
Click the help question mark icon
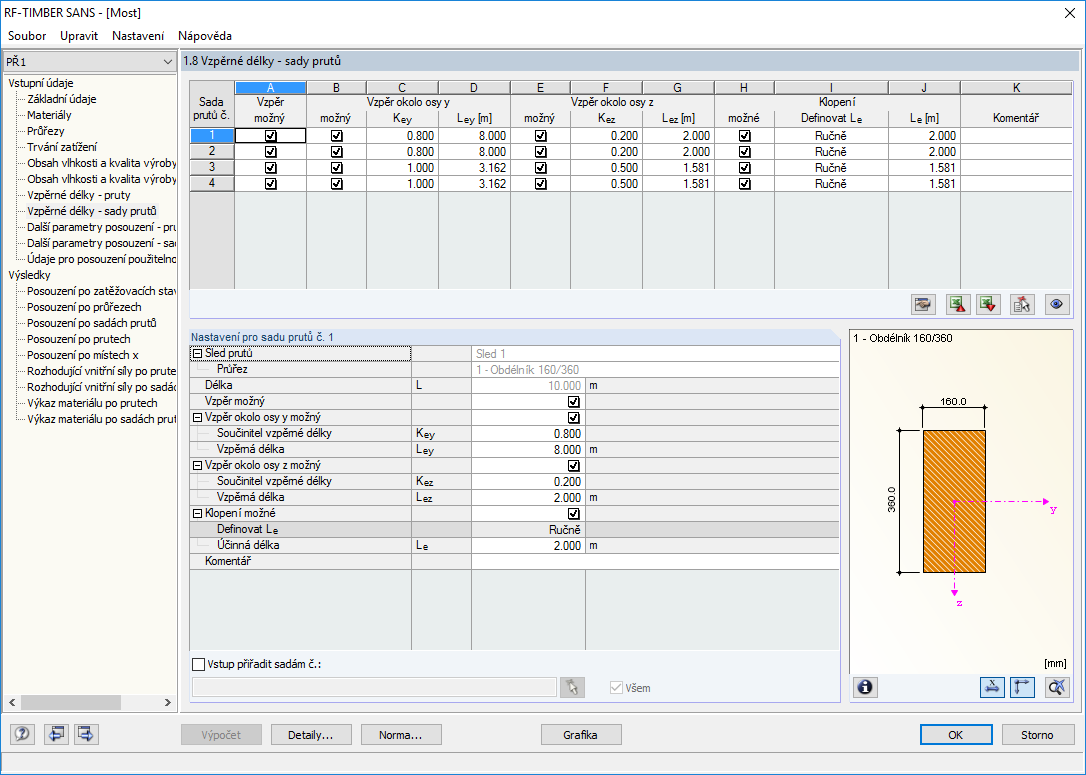[x=22, y=735]
